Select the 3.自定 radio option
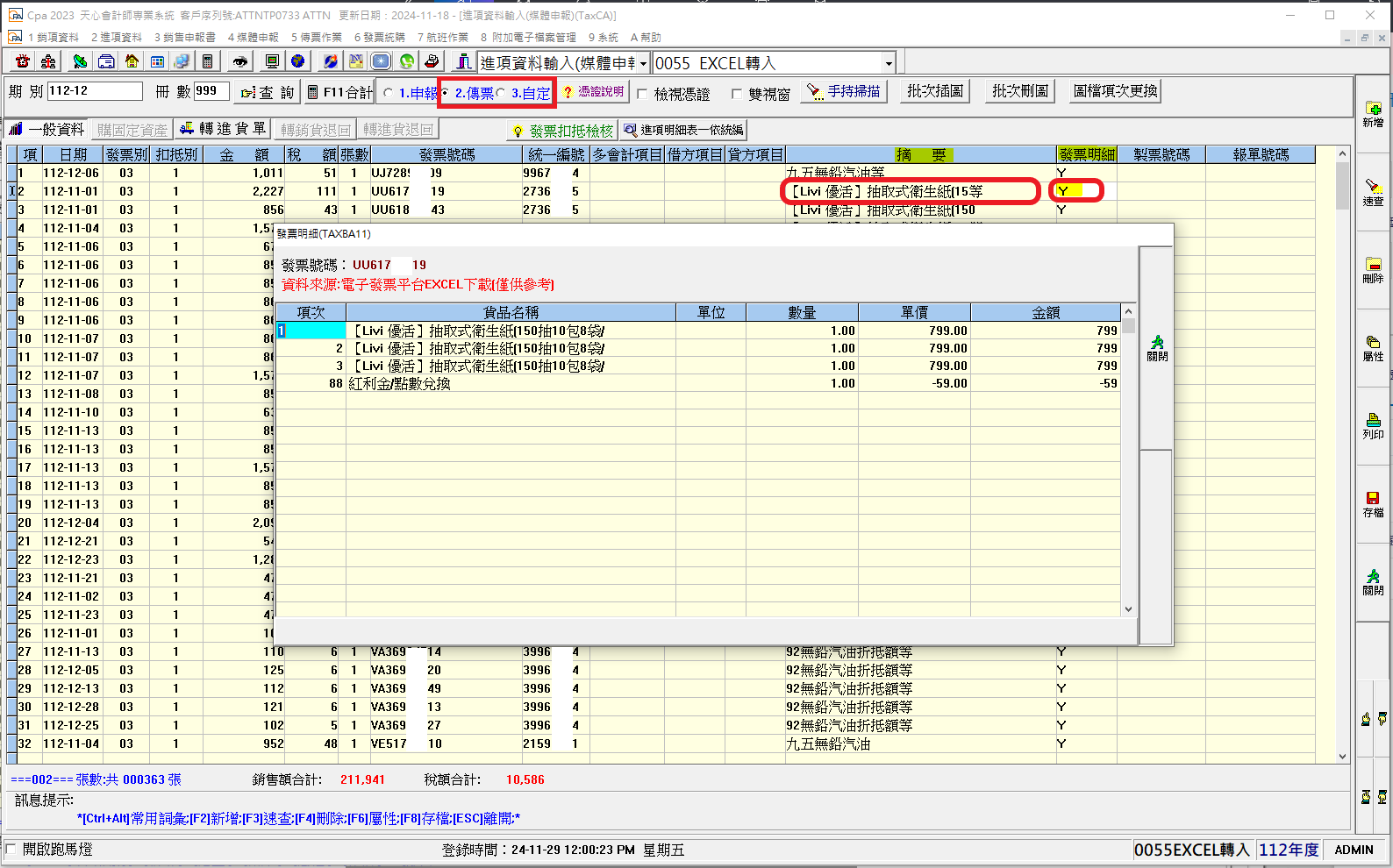Viewport: 1393px width, 868px height. point(501,93)
